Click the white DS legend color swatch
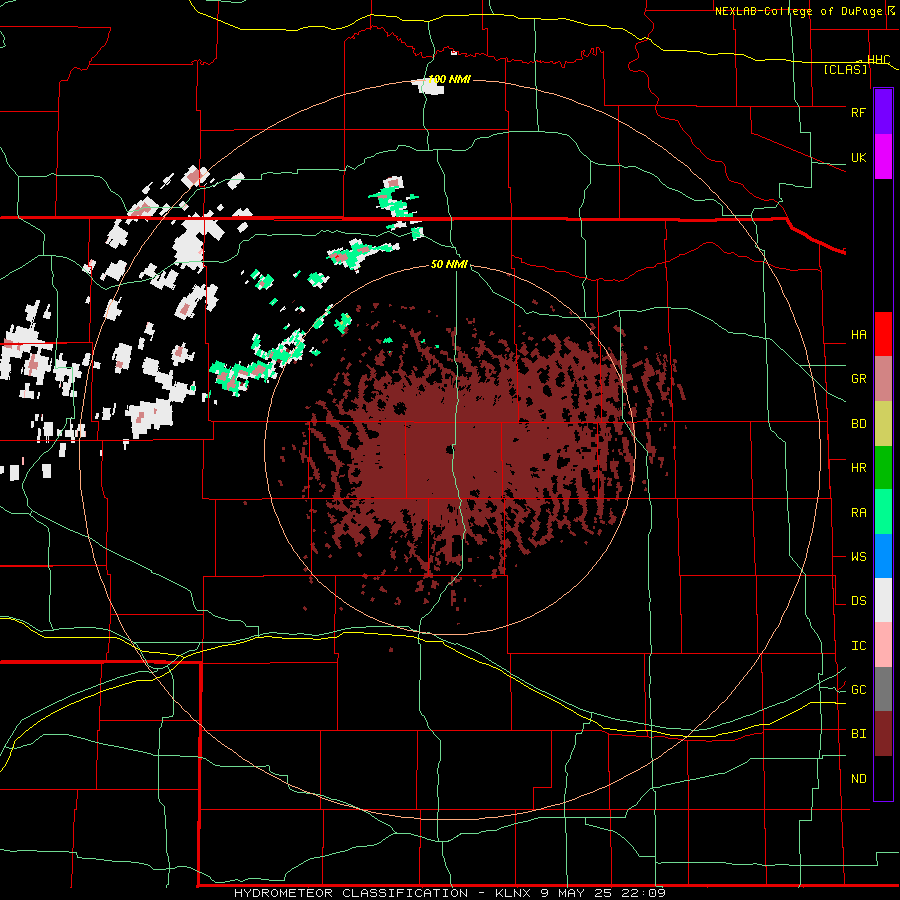The image size is (900, 900). point(883,600)
